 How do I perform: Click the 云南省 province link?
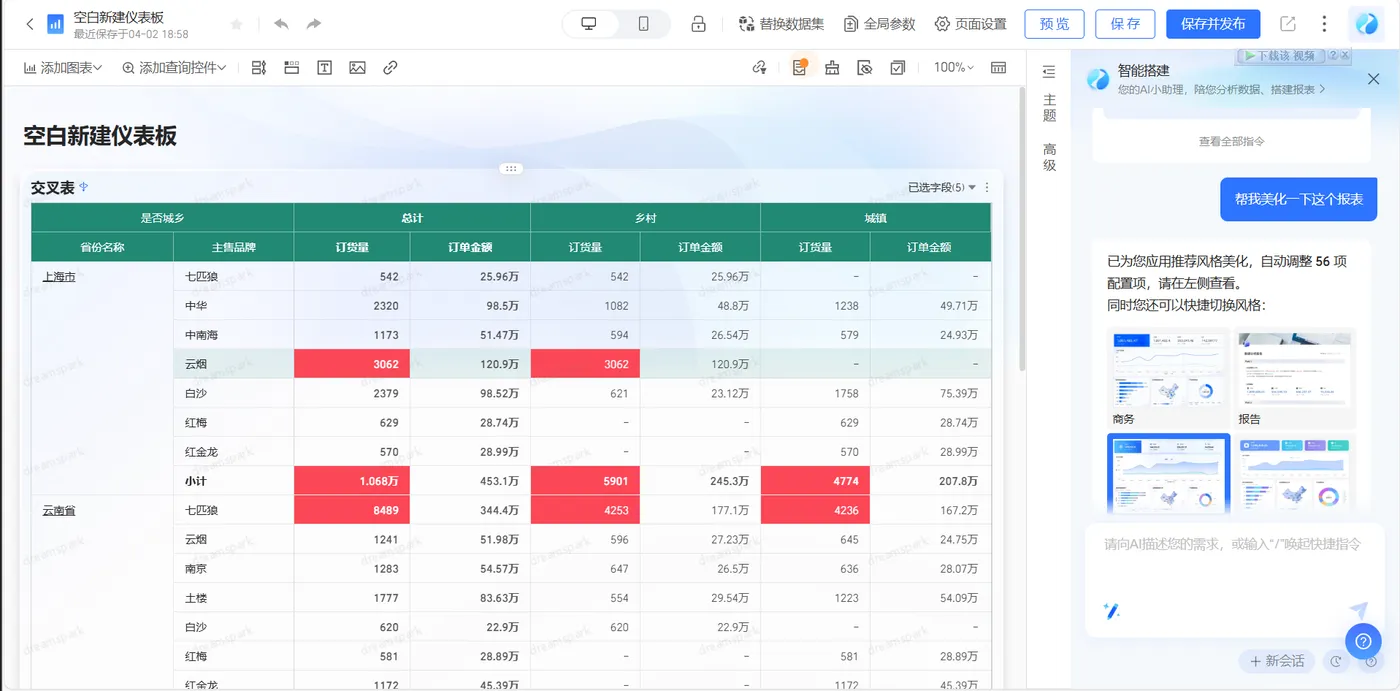point(59,510)
